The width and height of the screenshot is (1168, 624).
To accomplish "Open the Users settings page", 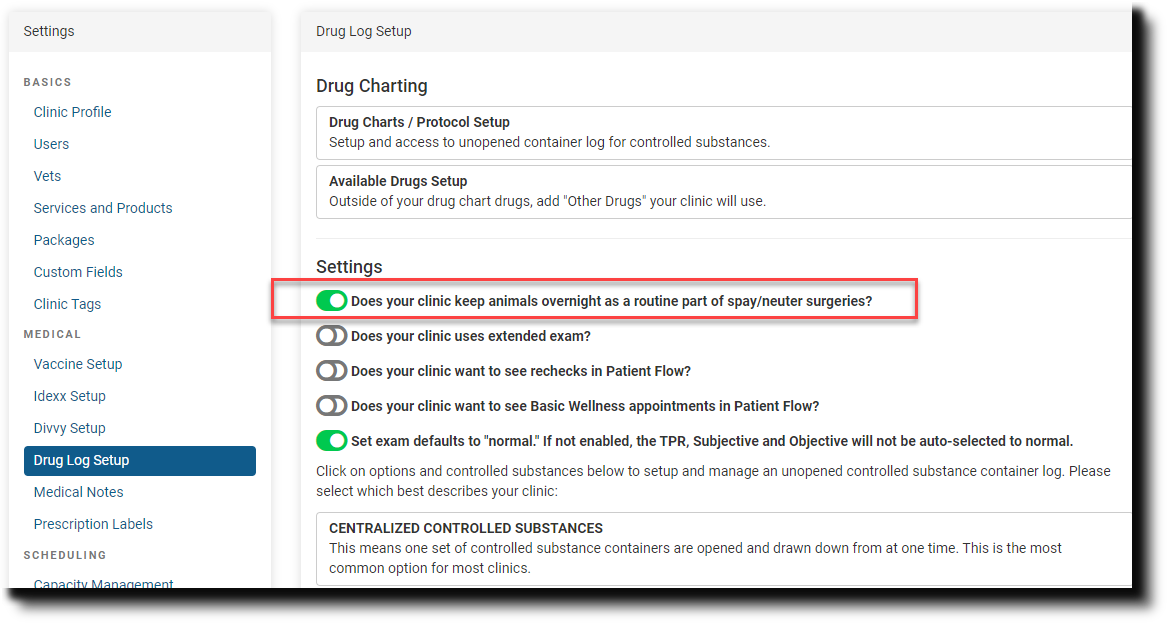I will click(51, 144).
